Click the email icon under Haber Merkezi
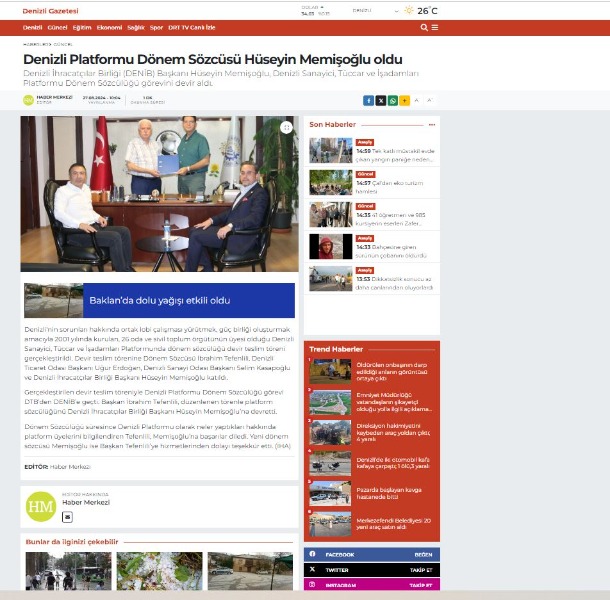This screenshot has width=610, height=600. [x=67, y=517]
